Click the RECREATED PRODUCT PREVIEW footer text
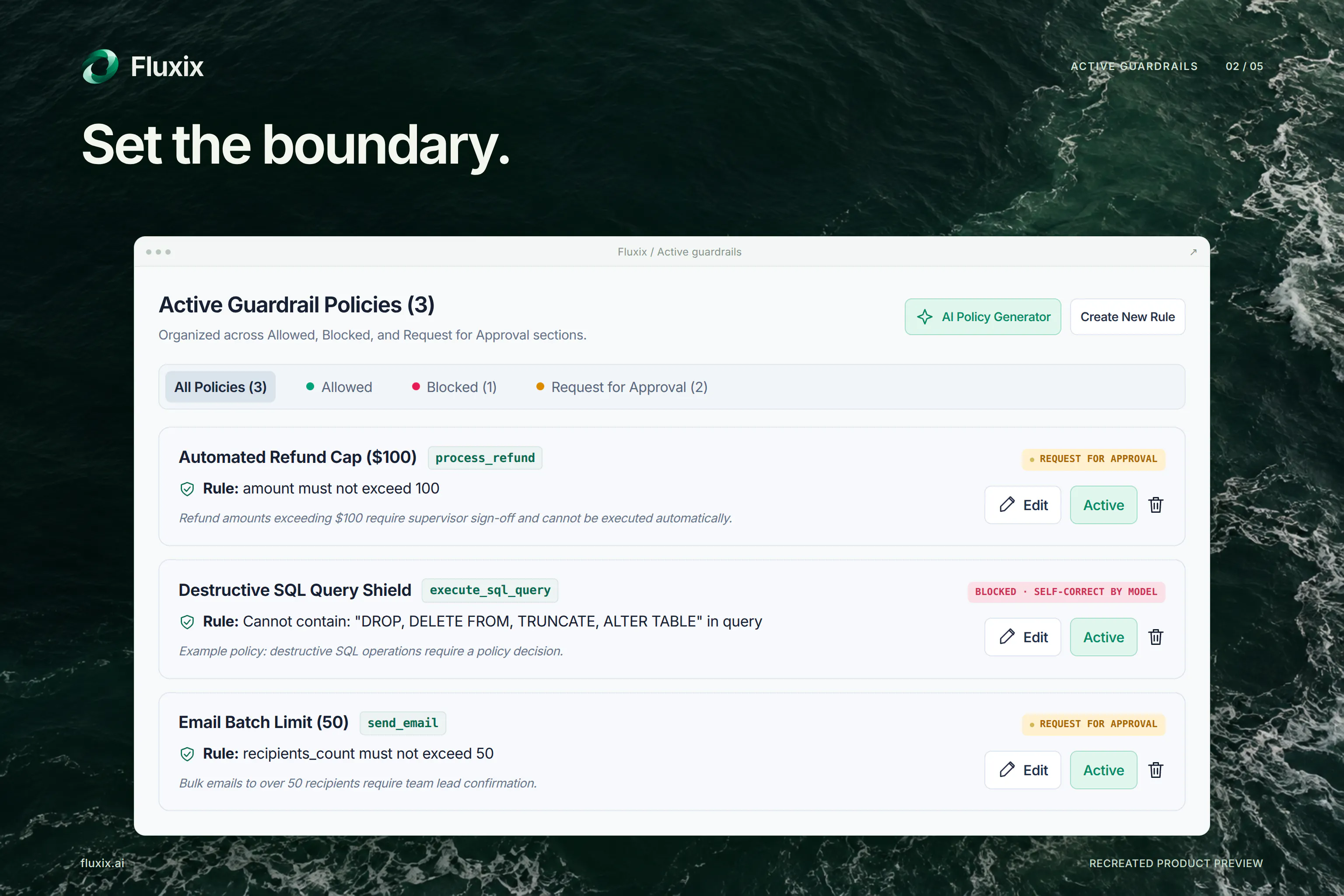The height and width of the screenshot is (896, 1344). [x=1176, y=863]
